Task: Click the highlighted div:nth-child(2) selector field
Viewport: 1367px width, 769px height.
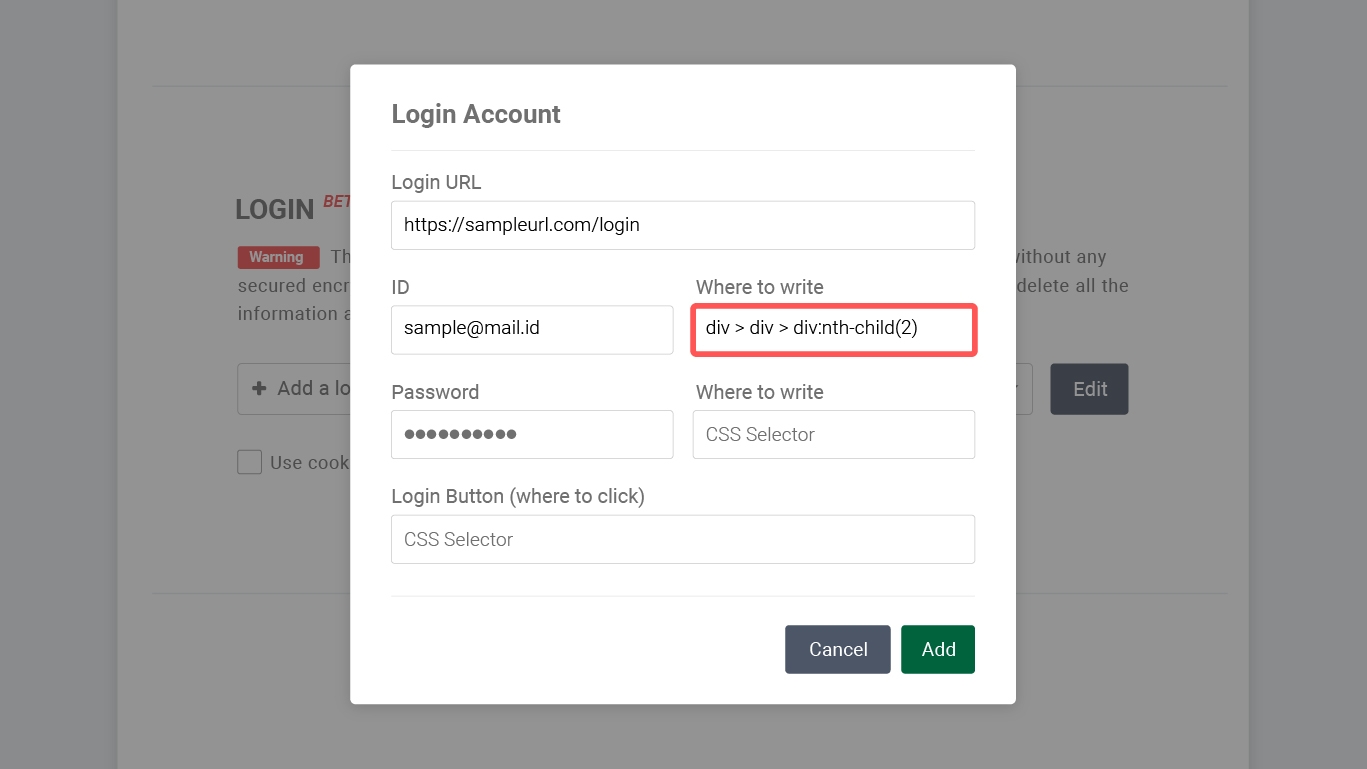Action: coord(834,329)
